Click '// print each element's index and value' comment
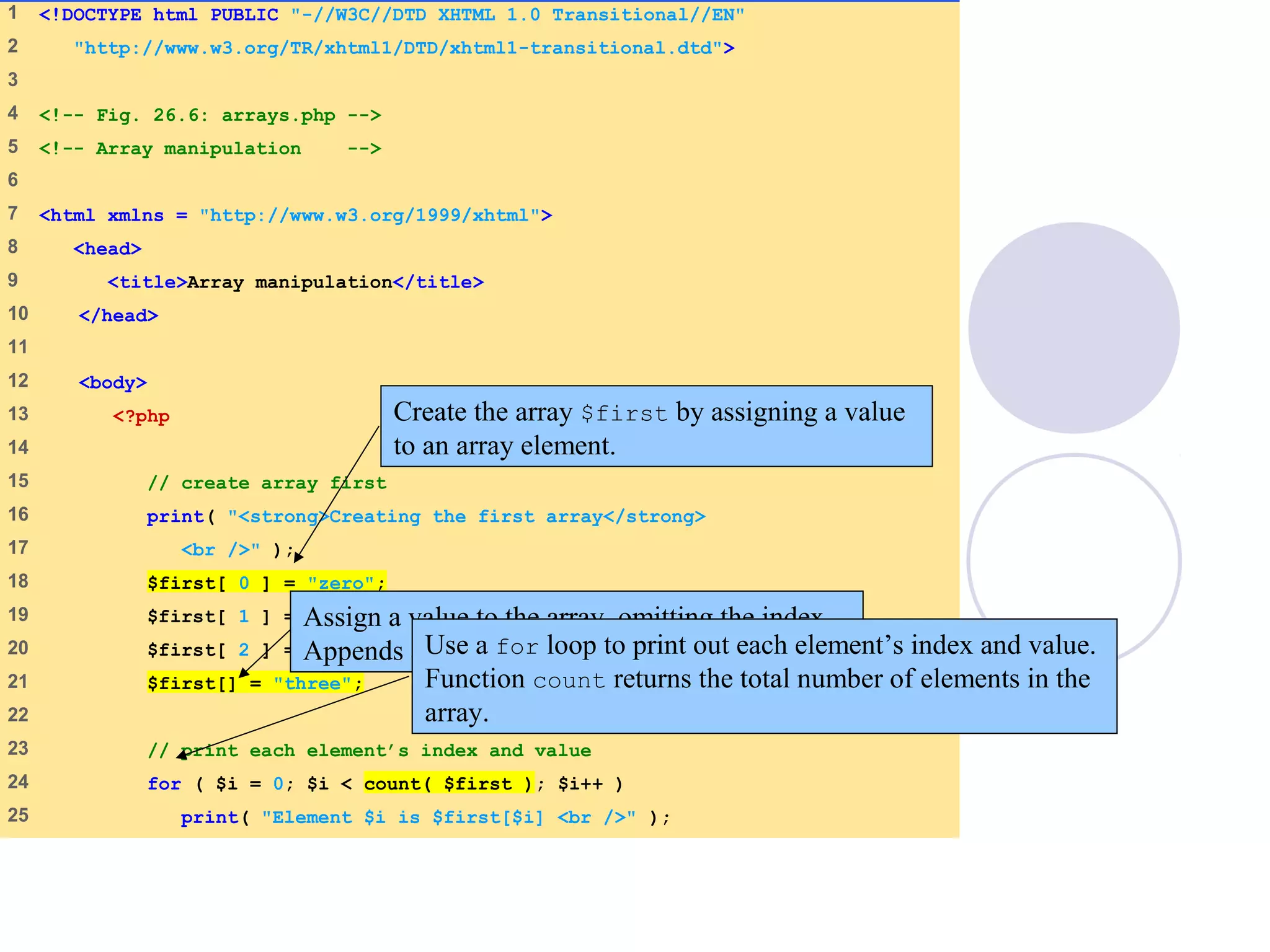The height and width of the screenshot is (952, 1270). (x=369, y=751)
